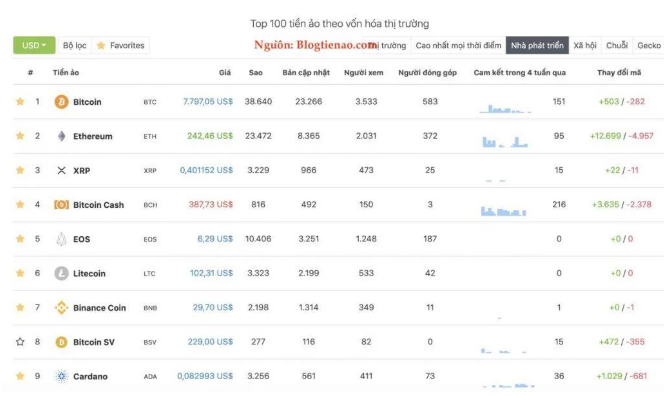This screenshot has width=665, height=397.
Task: Open the Bitcoin SV name link
Action: tap(94, 342)
